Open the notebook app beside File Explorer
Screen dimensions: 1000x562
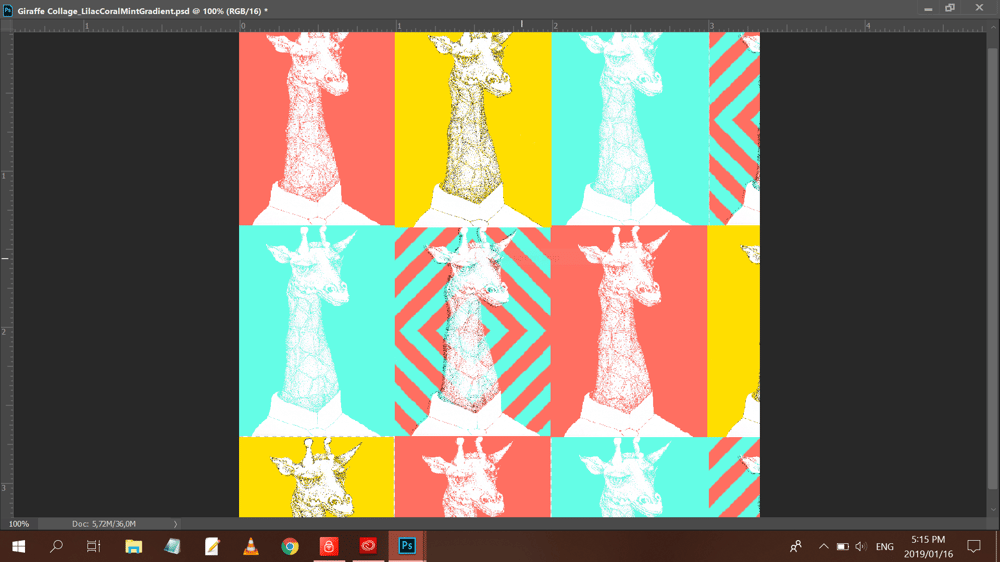click(172, 547)
